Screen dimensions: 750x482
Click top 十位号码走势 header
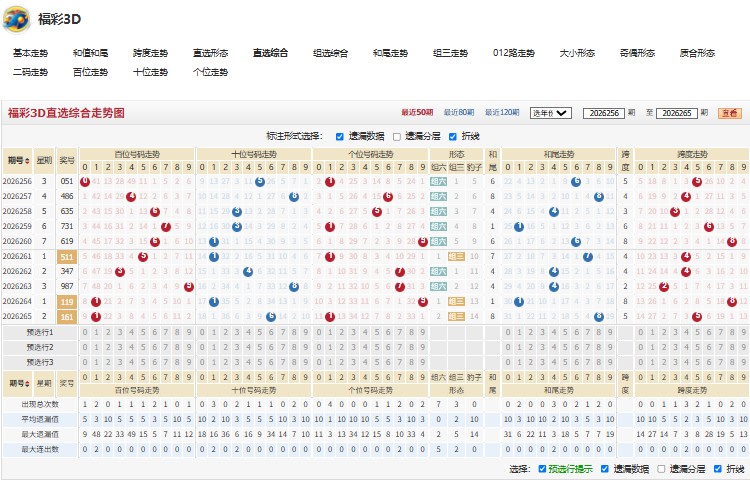tap(254, 154)
